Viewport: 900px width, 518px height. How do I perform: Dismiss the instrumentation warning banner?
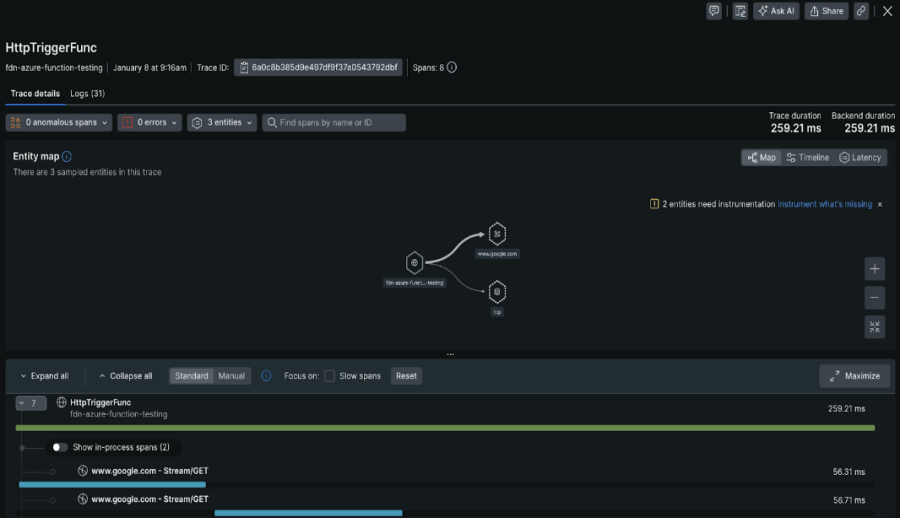pos(879,204)
